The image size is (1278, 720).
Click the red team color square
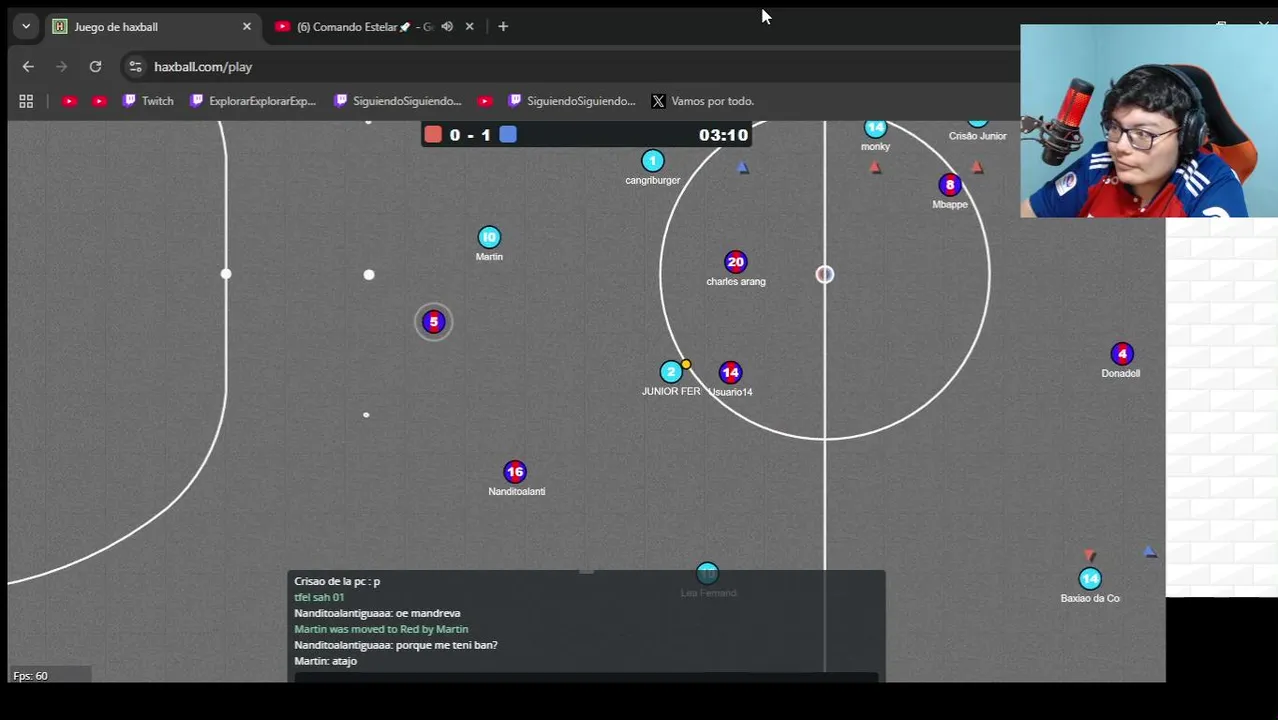[433, 134]
